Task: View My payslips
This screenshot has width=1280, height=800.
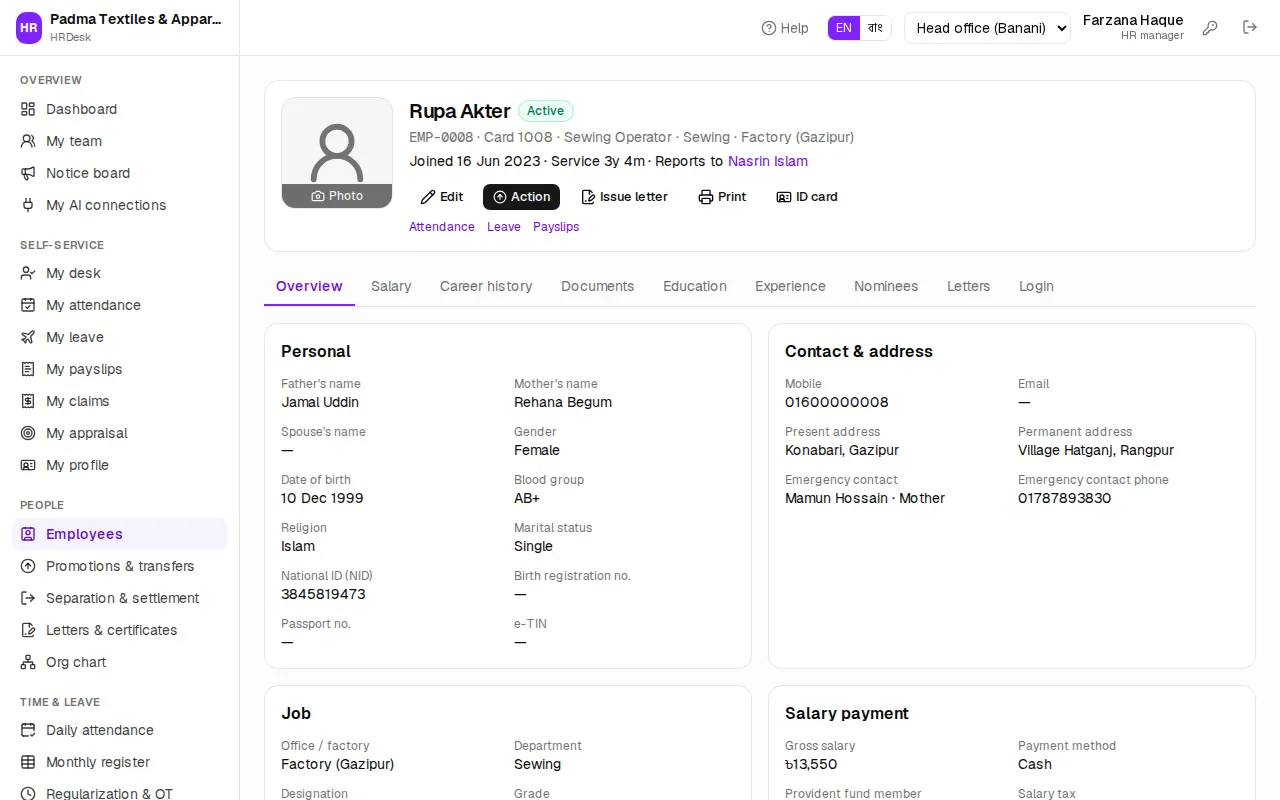Action: click(120, 369)
